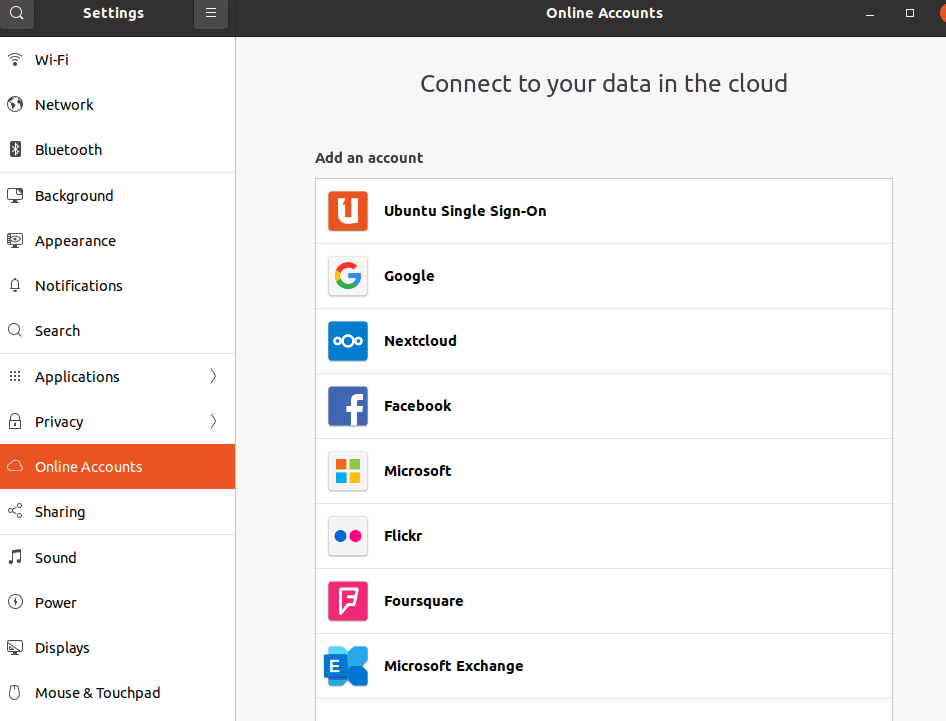Go to Sound settings
This screenshot has width=946, height=721.
pos(118,557)
